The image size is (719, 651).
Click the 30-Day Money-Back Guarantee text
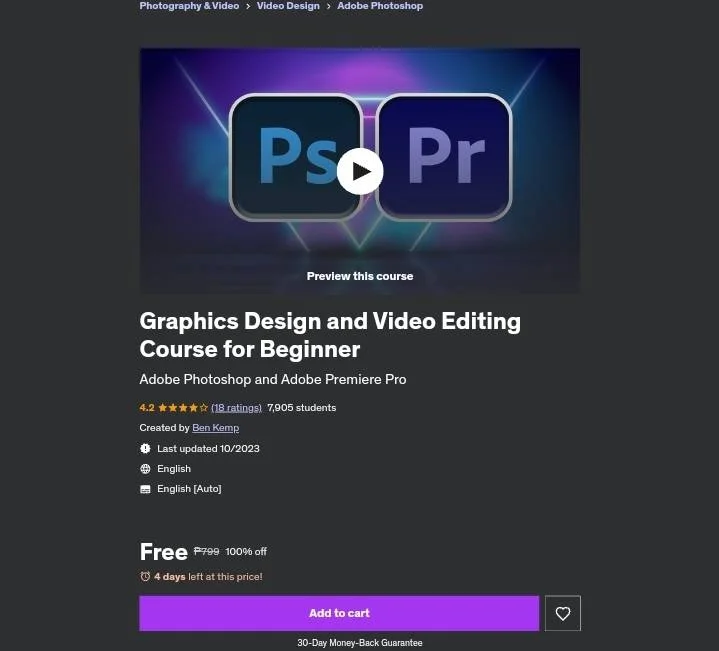pos(360,643)
